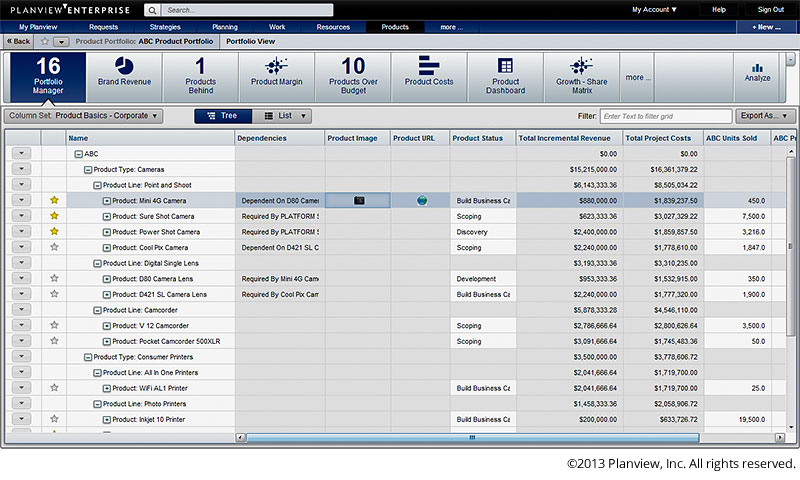800x480 pixels.
Task: Open the Strategies menu tab
Action: pos(165,26)
